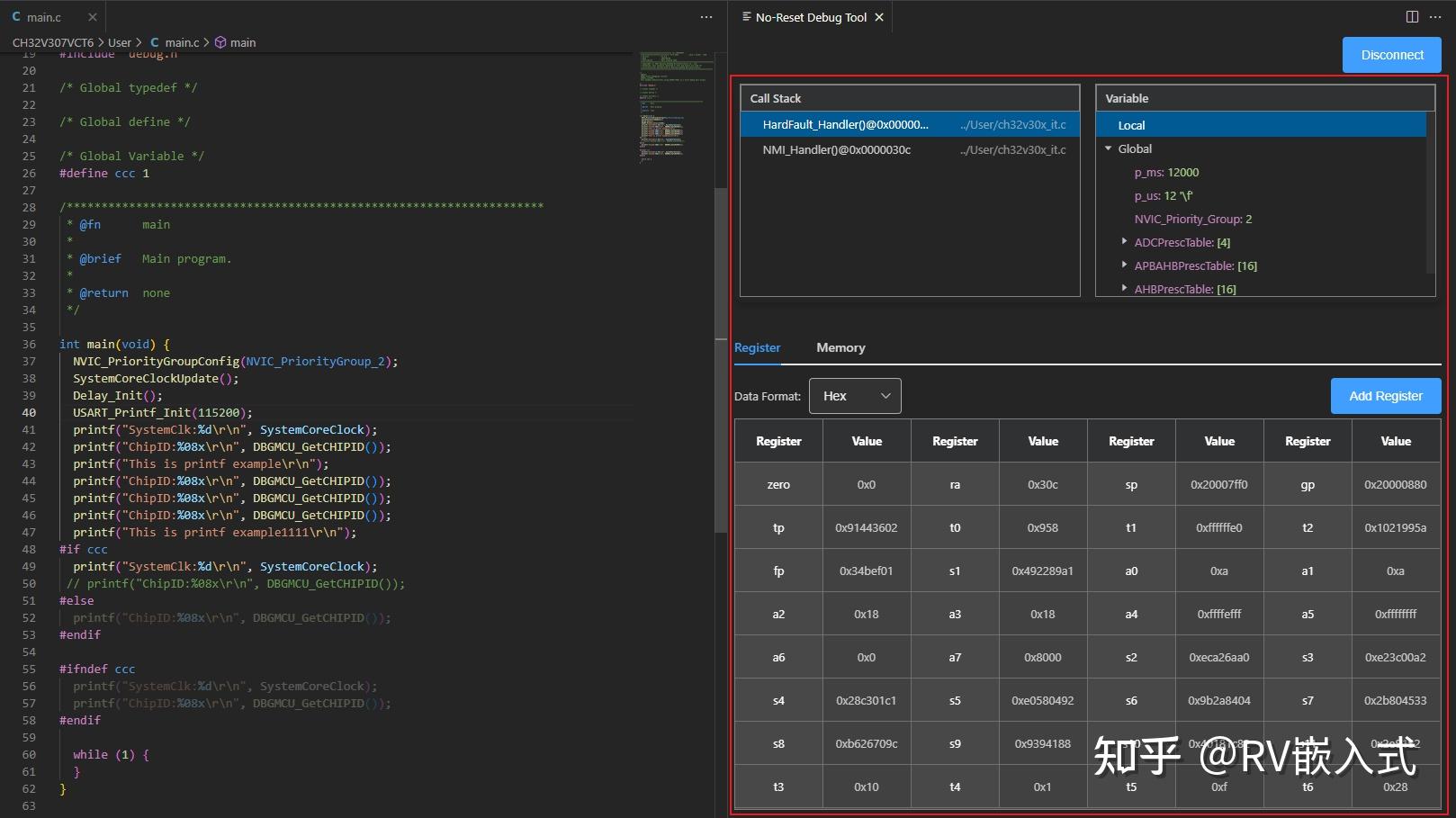Open the editor group More Actions ellipsis
This screenshot has width=1456, height=818.
pyautogui.click(x=706, y=16)
